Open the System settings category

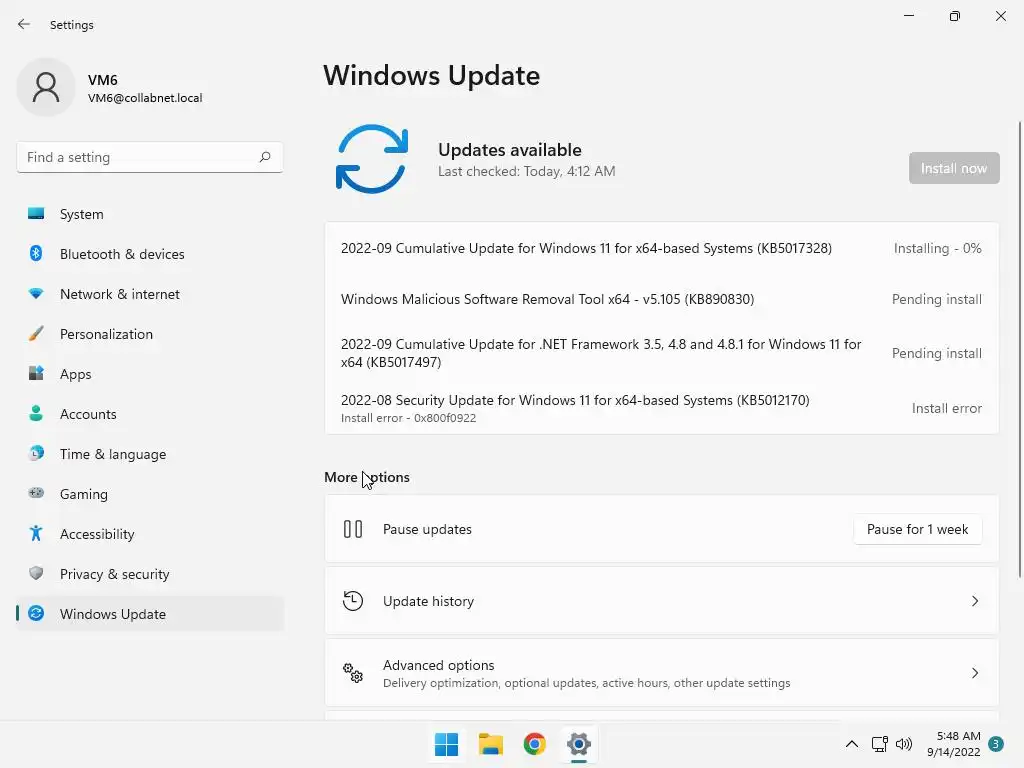[150, 214]
